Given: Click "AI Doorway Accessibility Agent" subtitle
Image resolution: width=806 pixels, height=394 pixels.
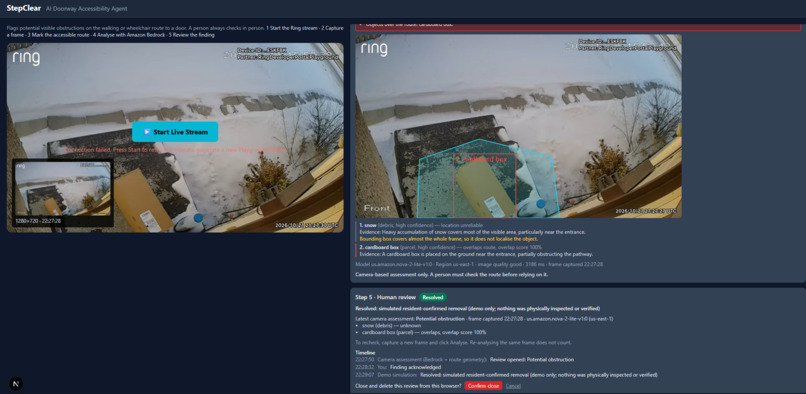Looking at the screenshot, I should tap(86, 9).
